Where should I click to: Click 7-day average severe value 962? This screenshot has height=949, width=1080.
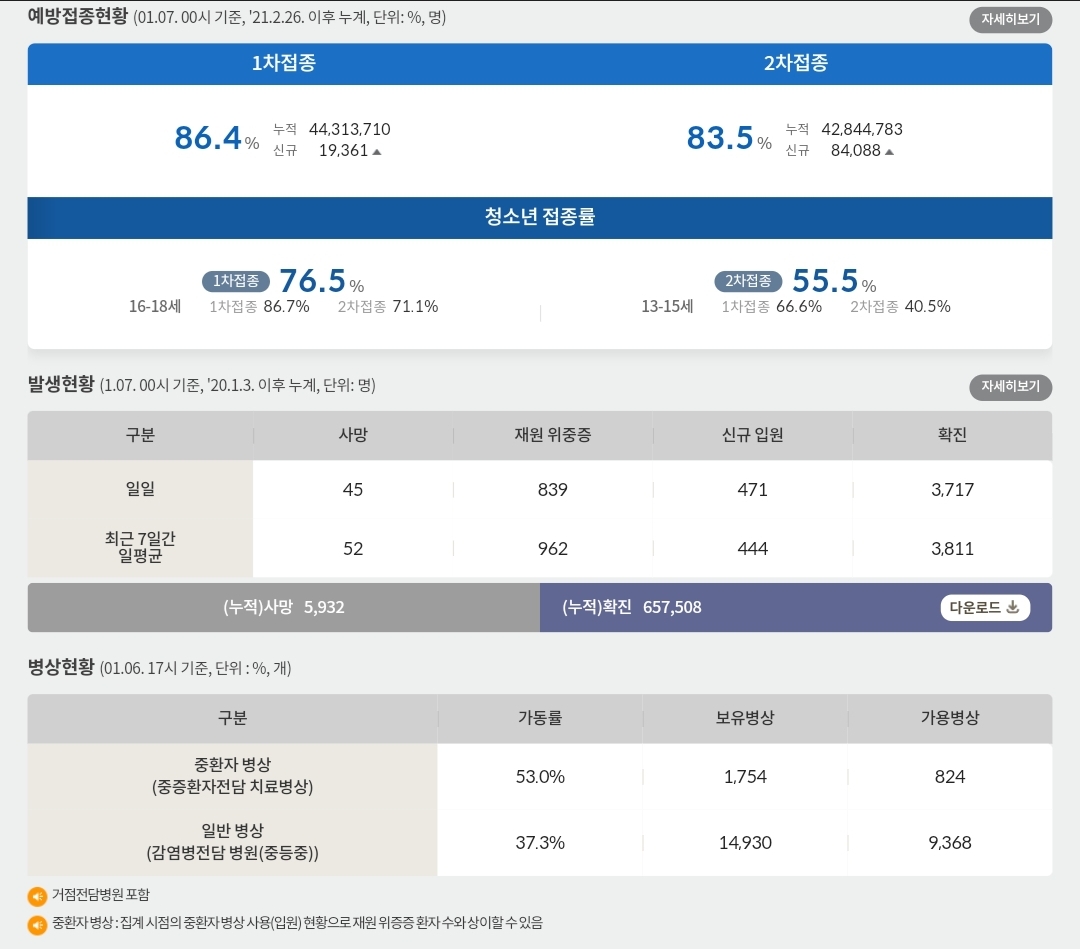coord(552,549)
